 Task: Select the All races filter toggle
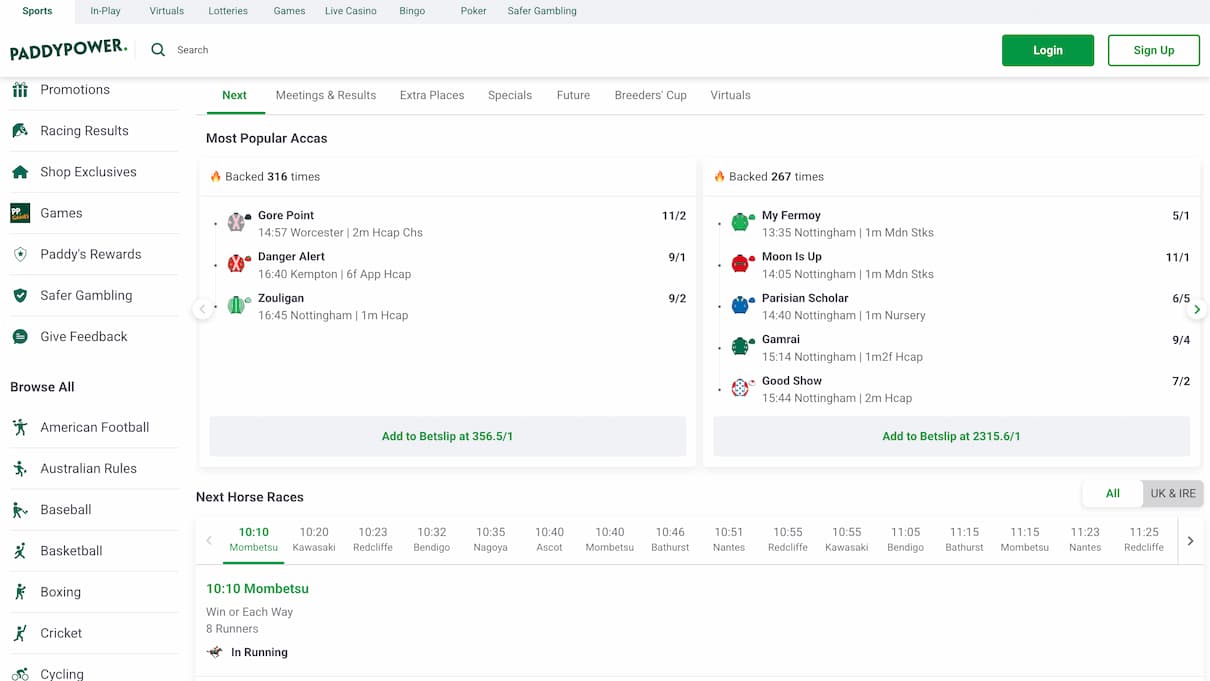(1113, 493)
